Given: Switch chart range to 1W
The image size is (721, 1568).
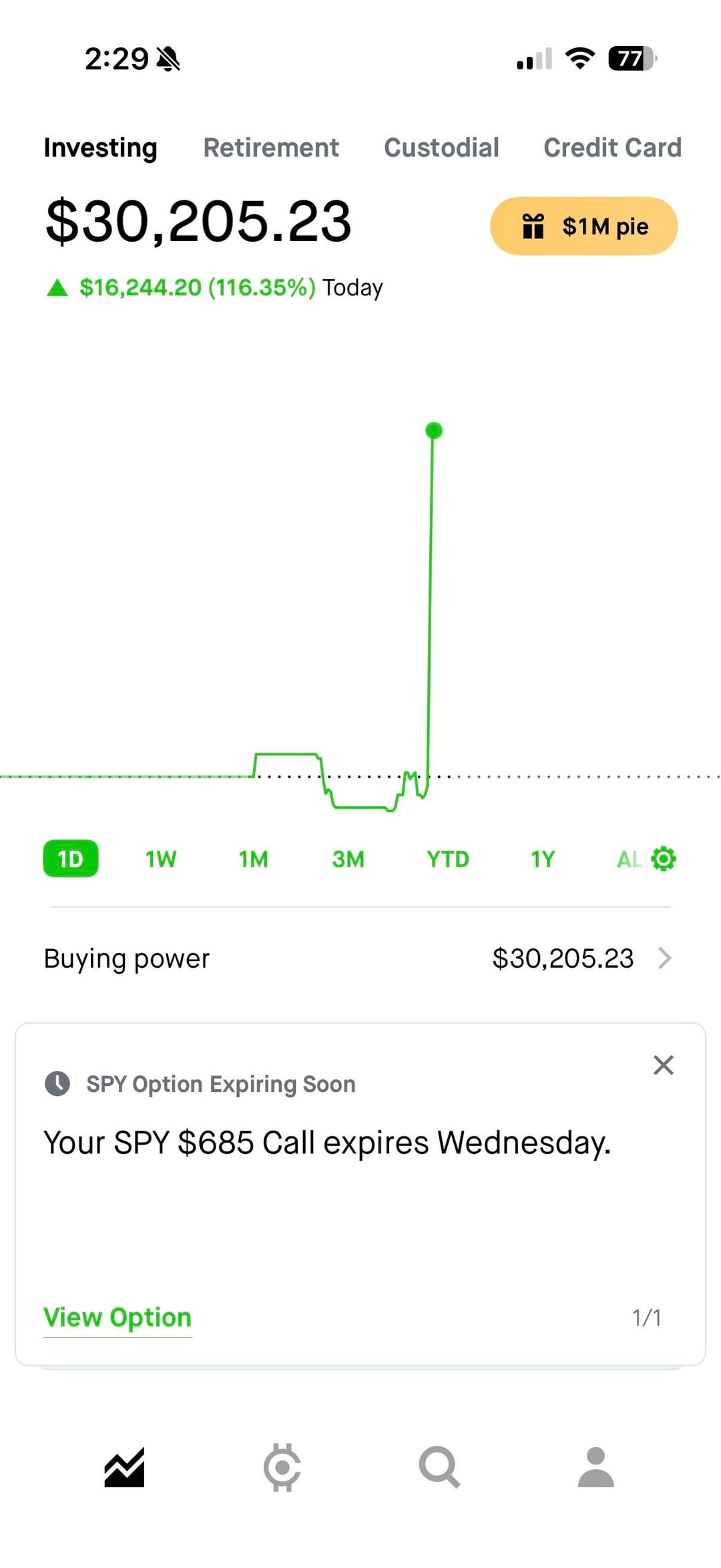Looking at the screenshot, I should (161, 859).
